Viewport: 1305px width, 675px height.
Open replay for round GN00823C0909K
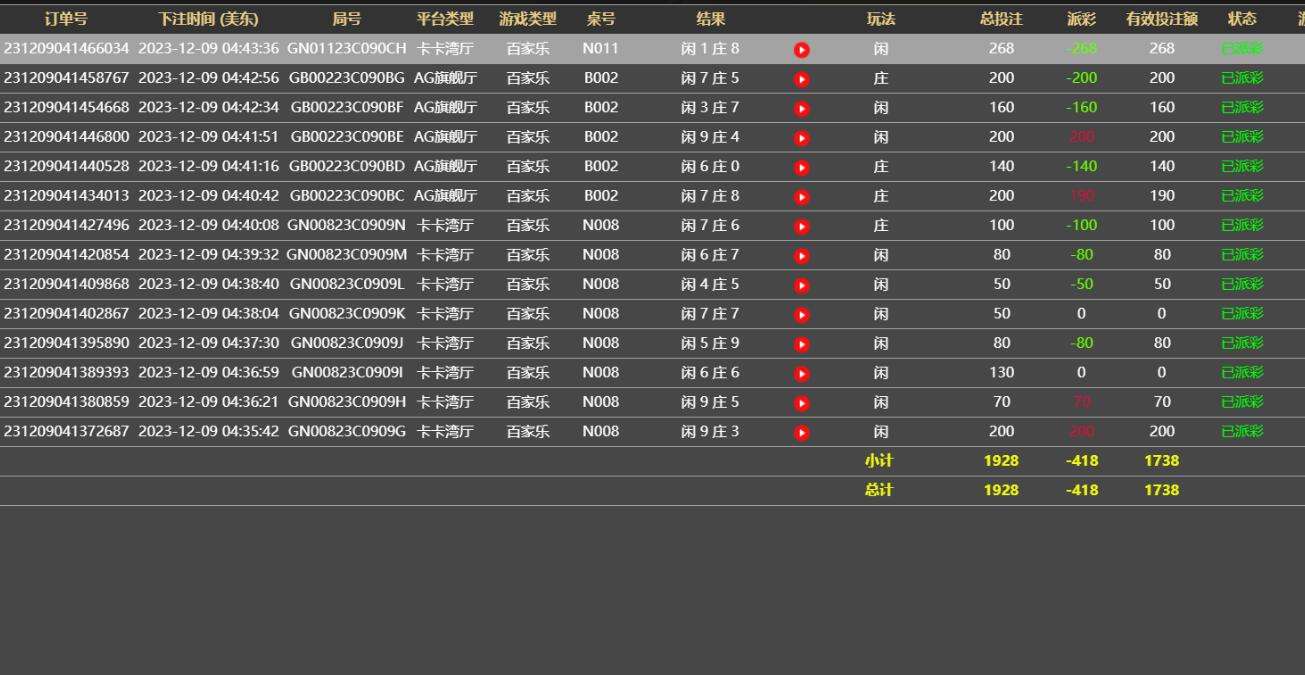[801, 315]
